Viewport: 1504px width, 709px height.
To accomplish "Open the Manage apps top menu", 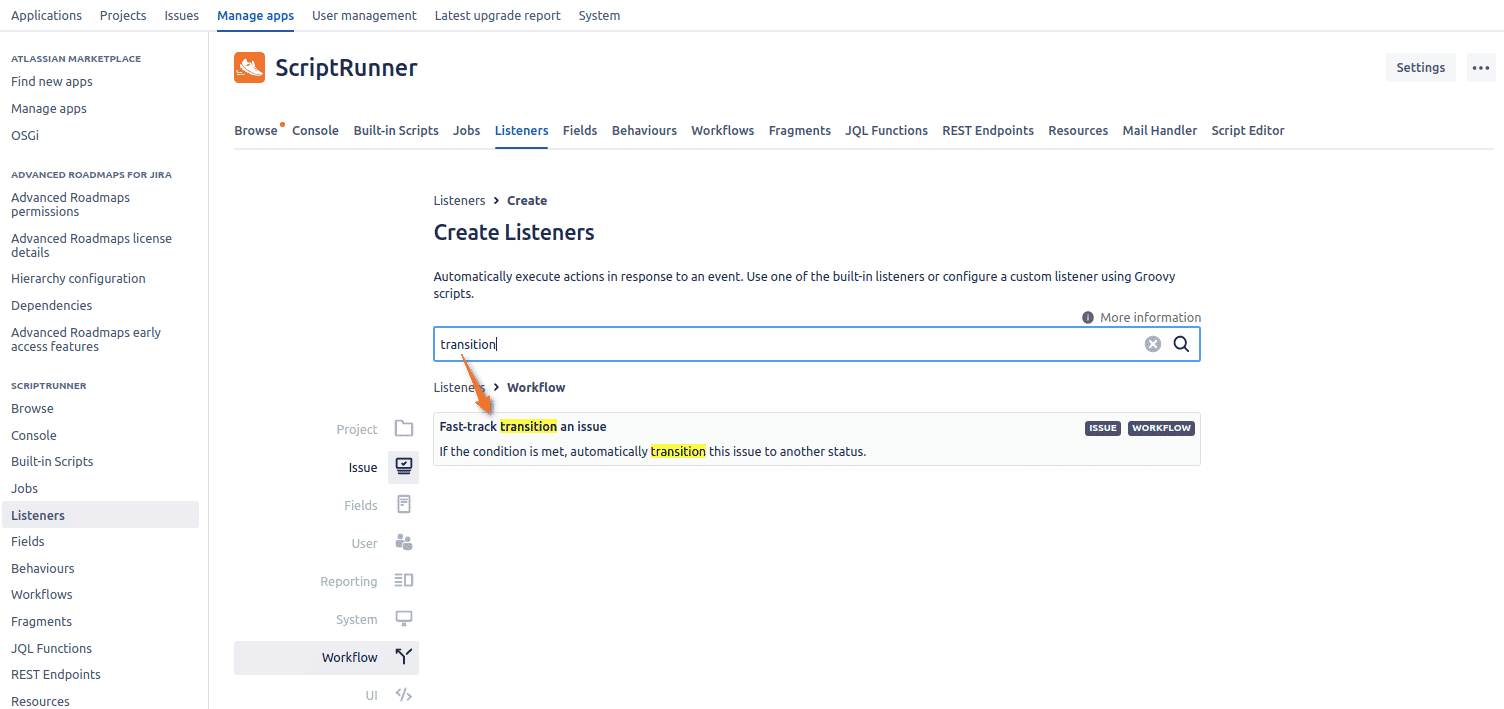I will 255,16.
